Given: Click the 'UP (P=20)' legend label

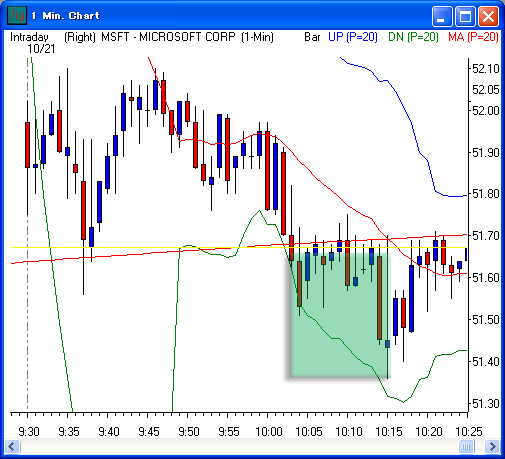Looking at the screenshot, I should pyautogui.click(x=353, y=37).
